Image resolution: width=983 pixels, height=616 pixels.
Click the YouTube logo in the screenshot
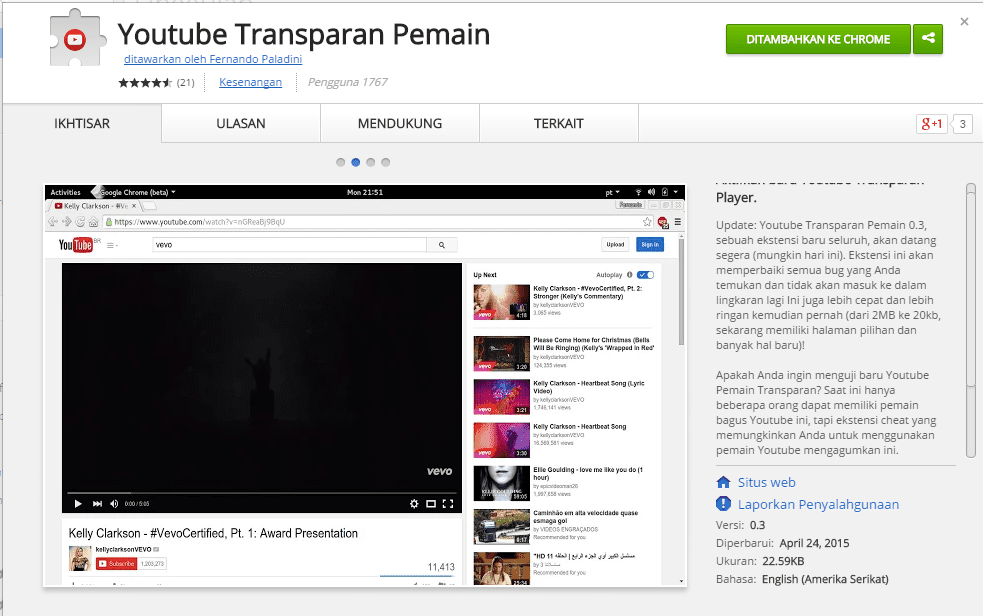pyautogui.click(x=77, y=243)
